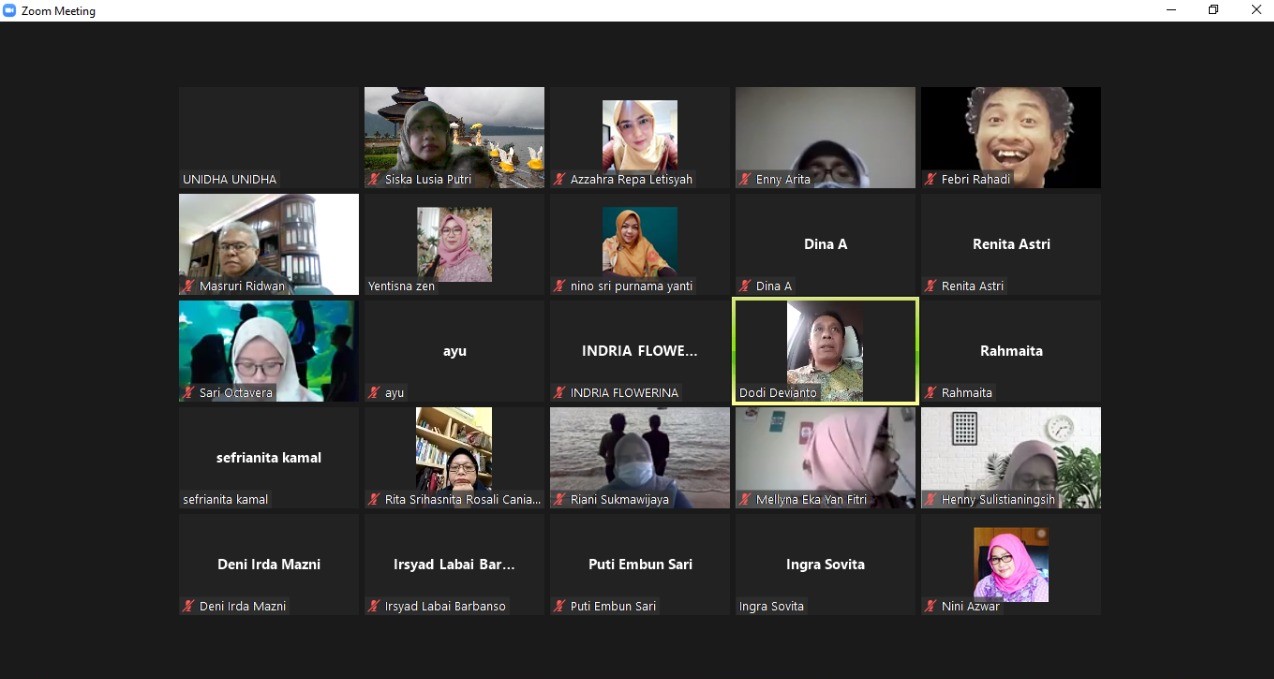This screenshot has height=679, width=1274.
Task: Click the muted mic icon on Renita Astri's label
Action: tap(931, 286)
